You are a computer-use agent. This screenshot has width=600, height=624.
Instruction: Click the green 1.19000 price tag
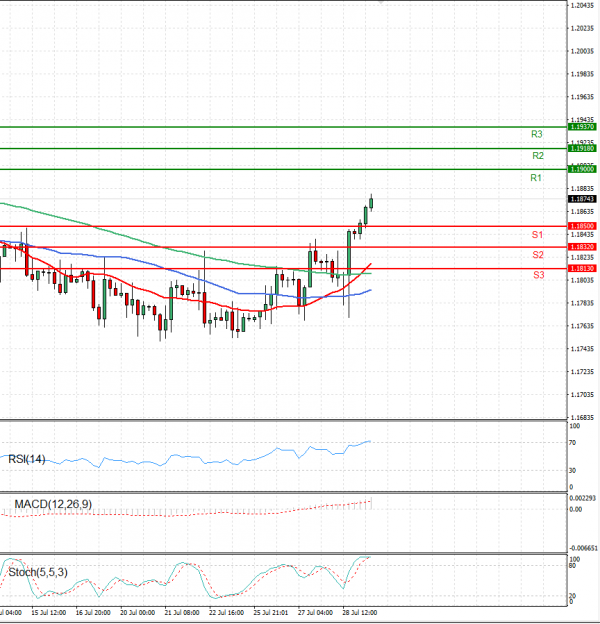(581, 169)
